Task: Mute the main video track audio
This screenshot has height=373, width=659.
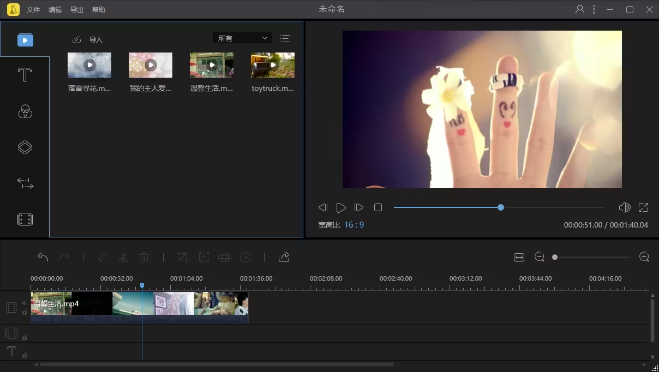Action: click(24, 303)
